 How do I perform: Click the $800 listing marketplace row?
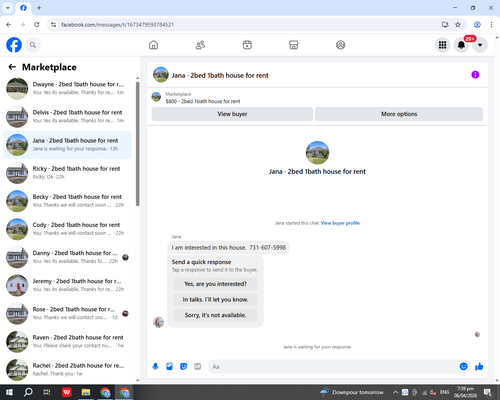(x=317, y=98)
